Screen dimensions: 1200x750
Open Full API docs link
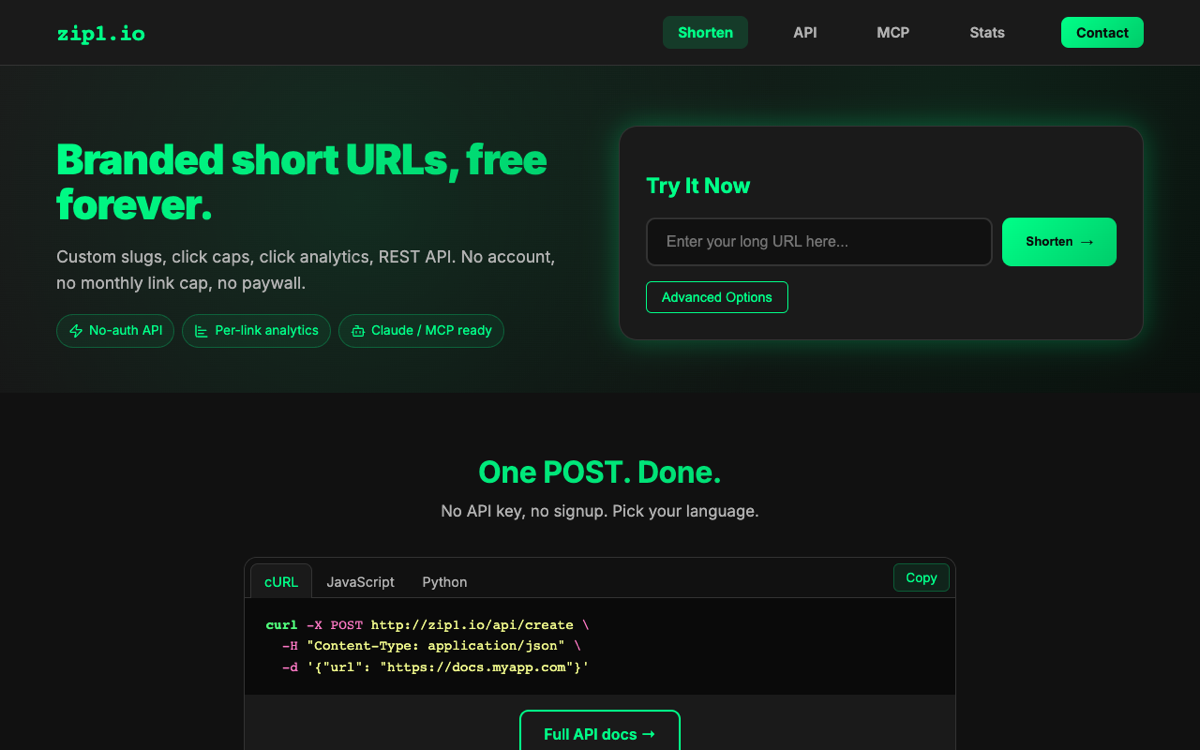[x=600, y=734]
